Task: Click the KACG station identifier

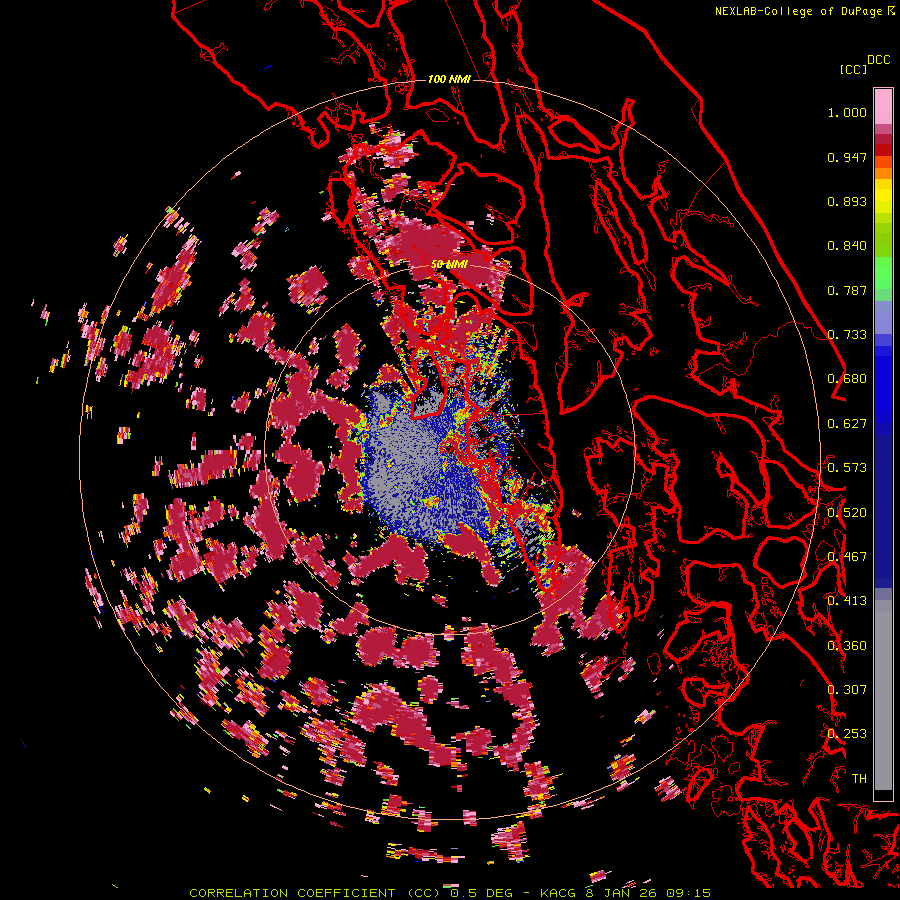Action: click(558, 893)
